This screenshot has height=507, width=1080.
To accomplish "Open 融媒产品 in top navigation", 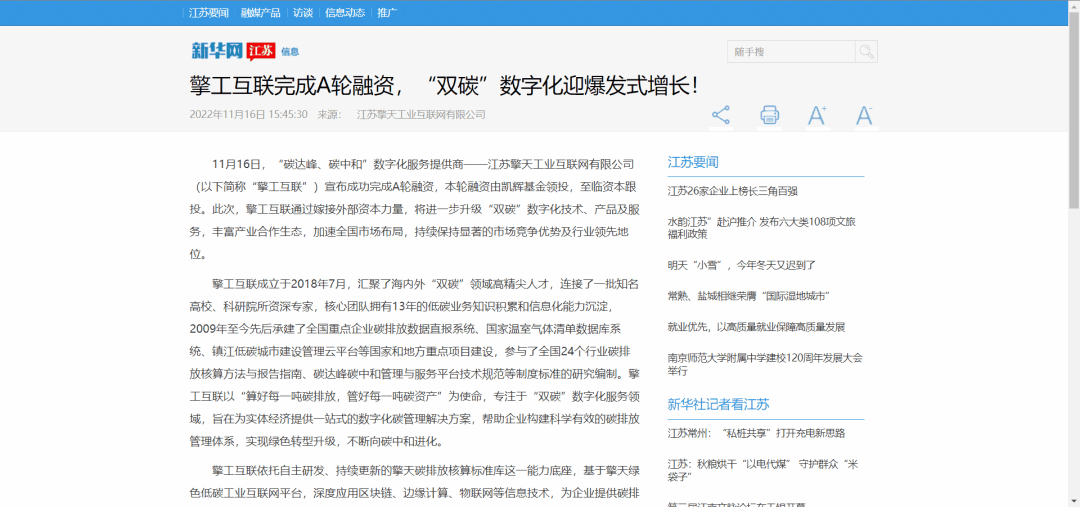I will [x=260, y=12].
